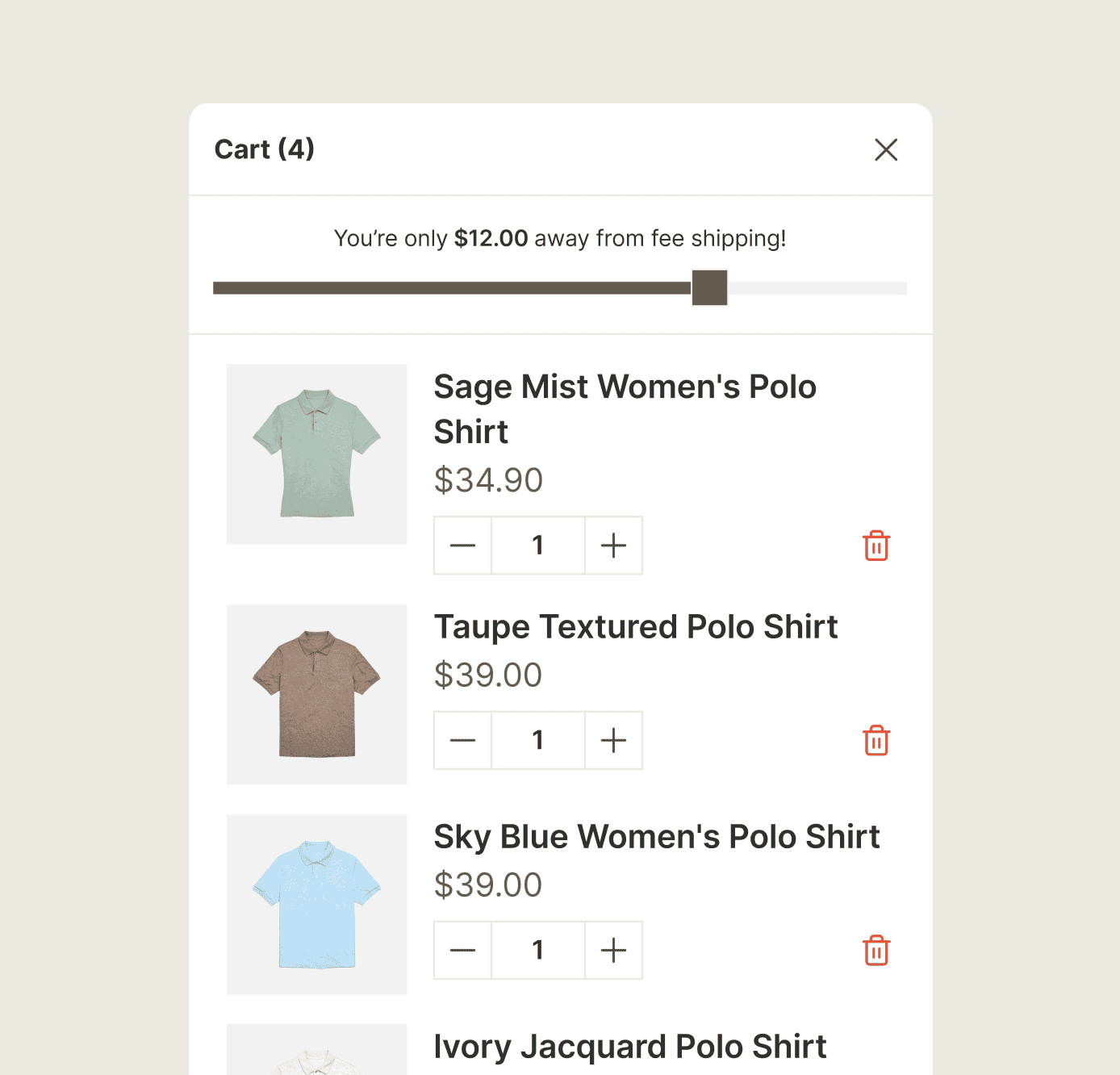Decrease Sage Mist Polo quantity with minus
Viewport: 1120px width, 1075px height.
(462, 546)
